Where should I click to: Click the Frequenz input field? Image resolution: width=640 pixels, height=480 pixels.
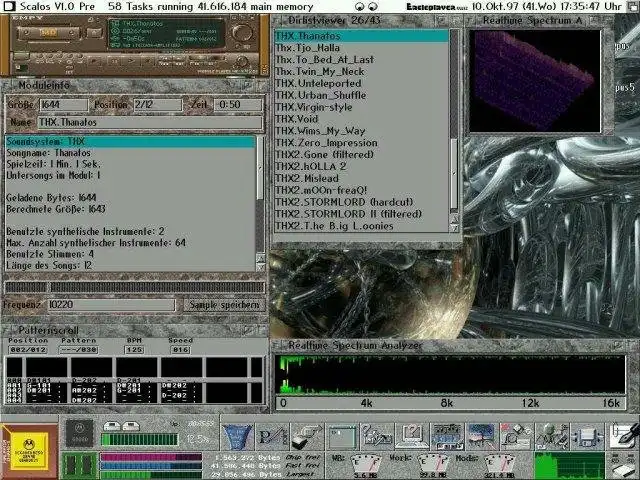pyautogui.click(x=110, y=304)
